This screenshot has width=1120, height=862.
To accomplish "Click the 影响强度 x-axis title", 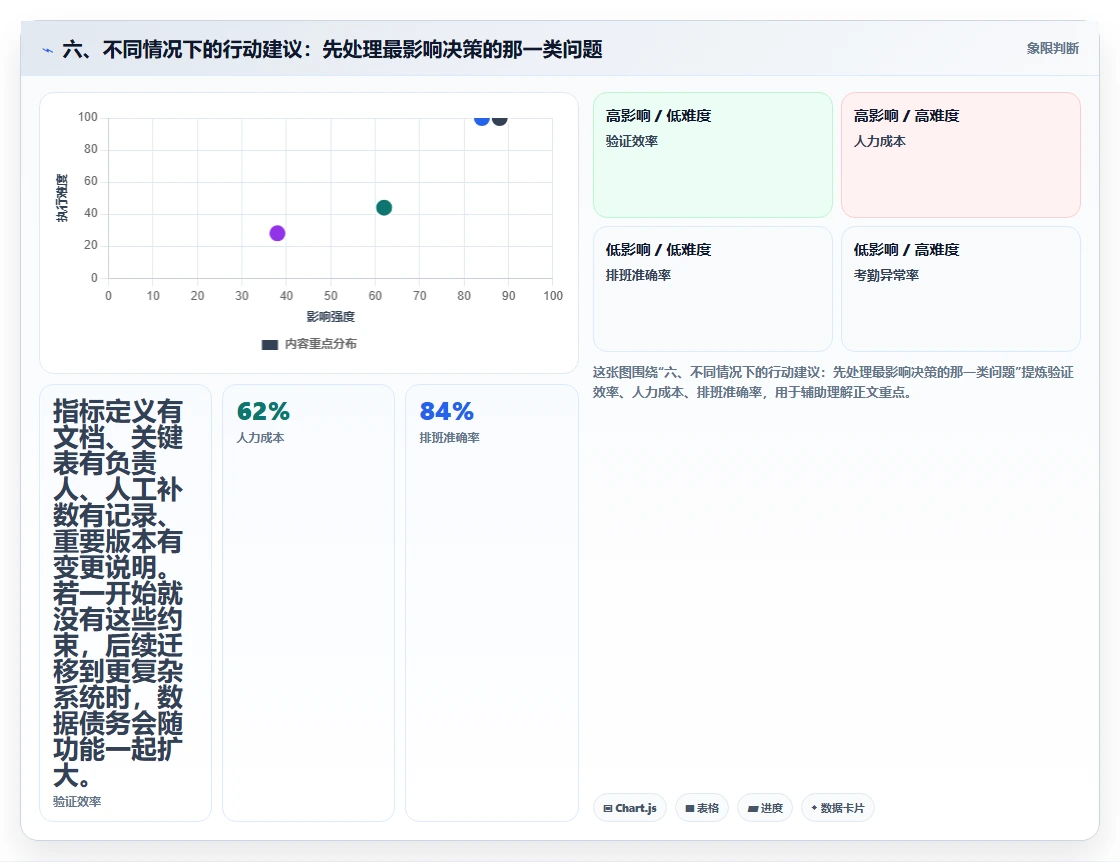I will coord(330,316).
